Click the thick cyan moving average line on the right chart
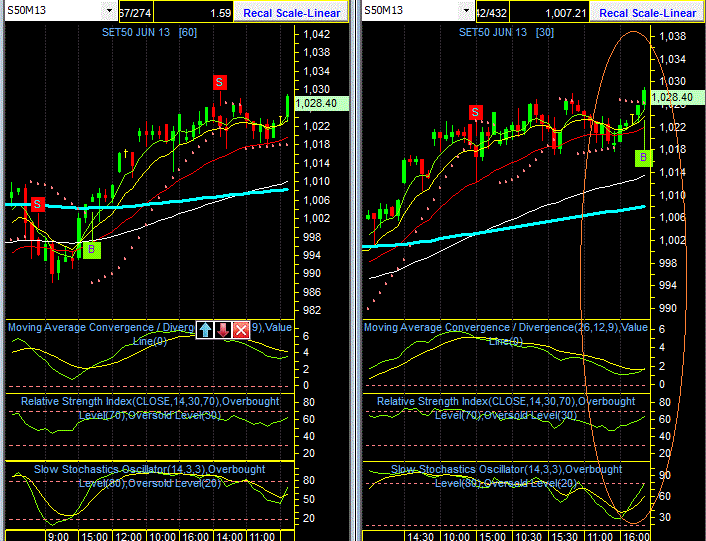 pos(504,228)
